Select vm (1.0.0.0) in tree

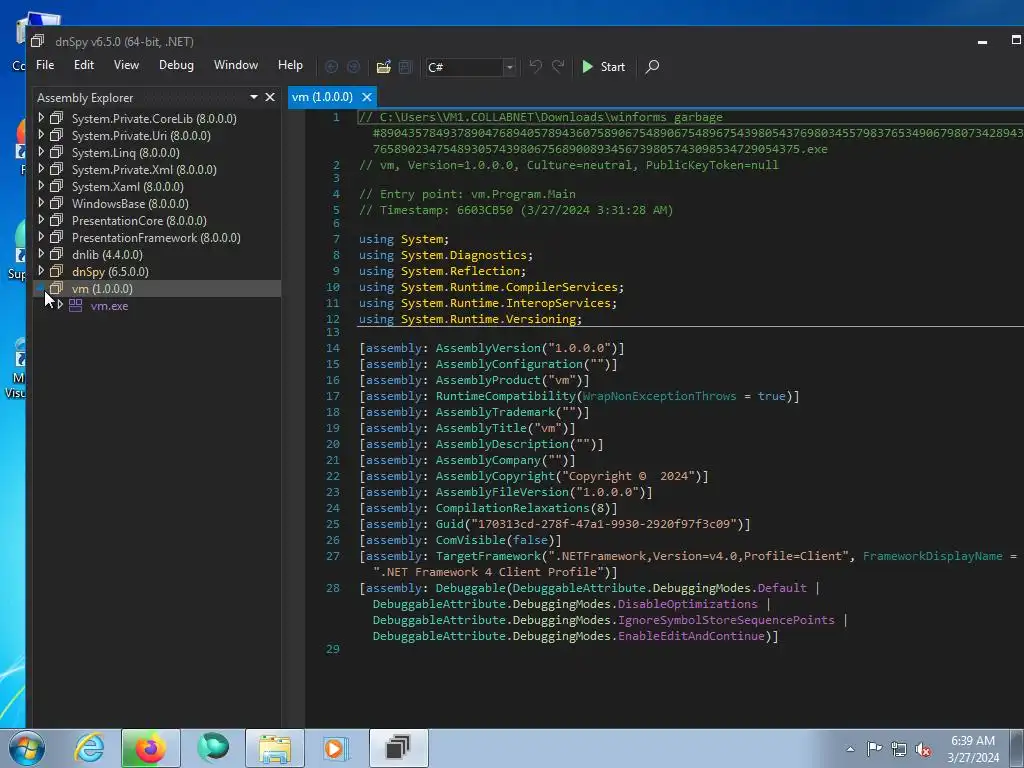102,288
